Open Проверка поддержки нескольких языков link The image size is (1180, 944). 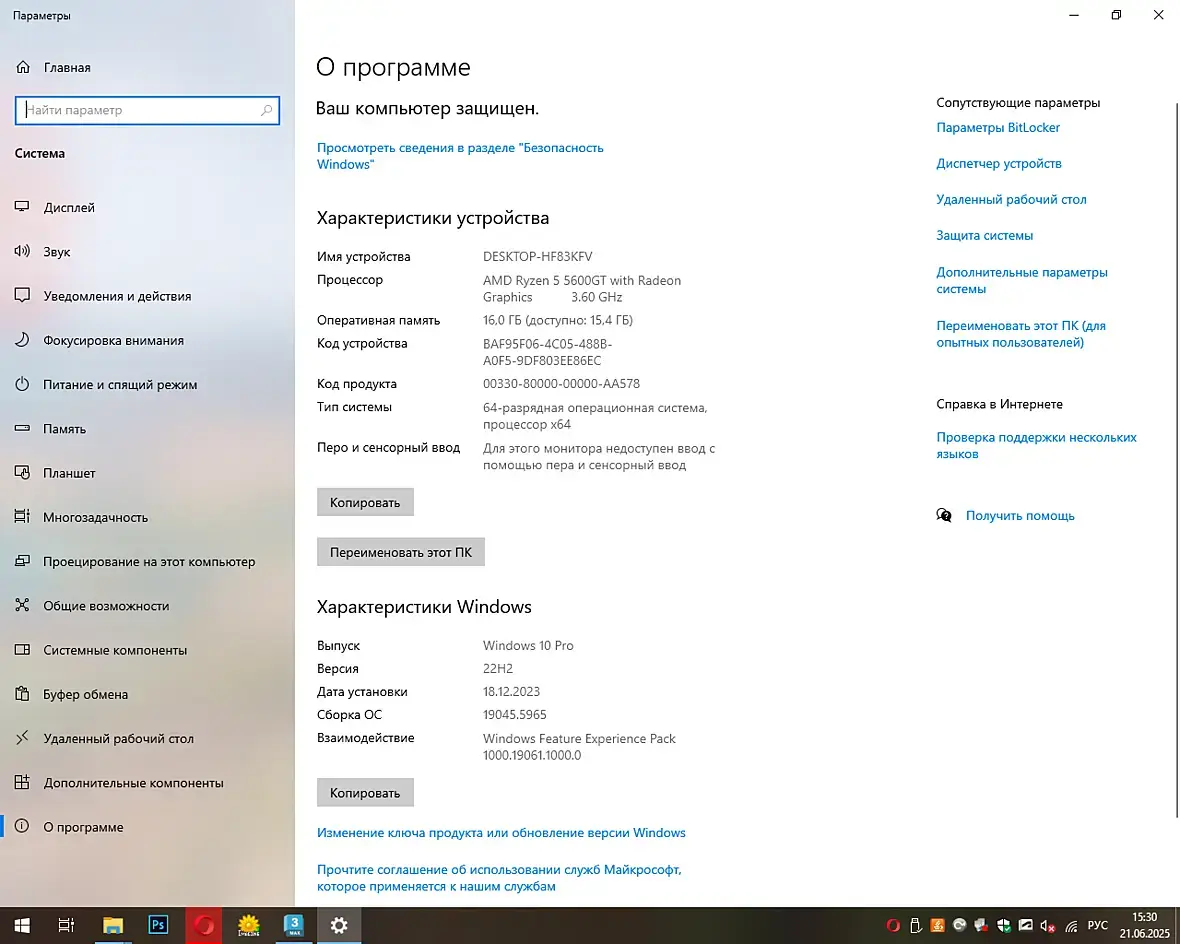coord(1036,445)
